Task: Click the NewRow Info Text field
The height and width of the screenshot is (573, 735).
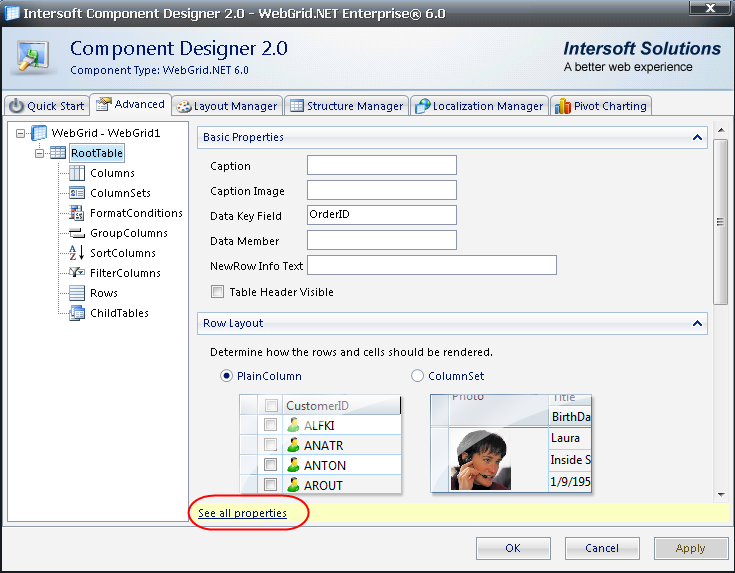Action: coord(432,265)
